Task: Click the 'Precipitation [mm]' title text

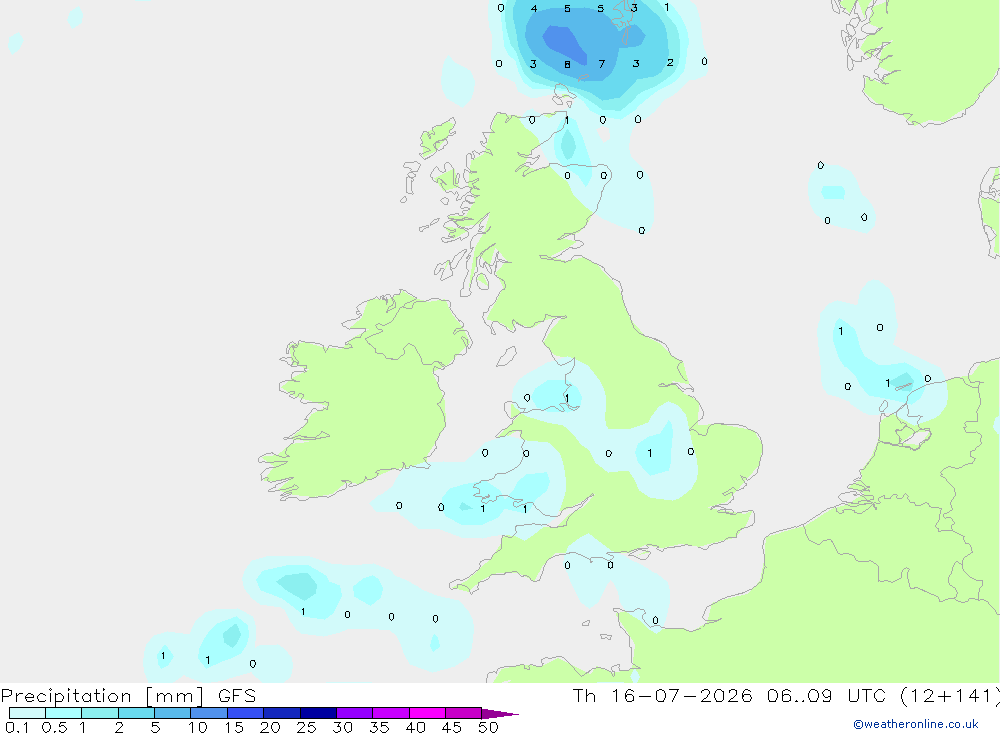Action: click(x=102, y=696)
